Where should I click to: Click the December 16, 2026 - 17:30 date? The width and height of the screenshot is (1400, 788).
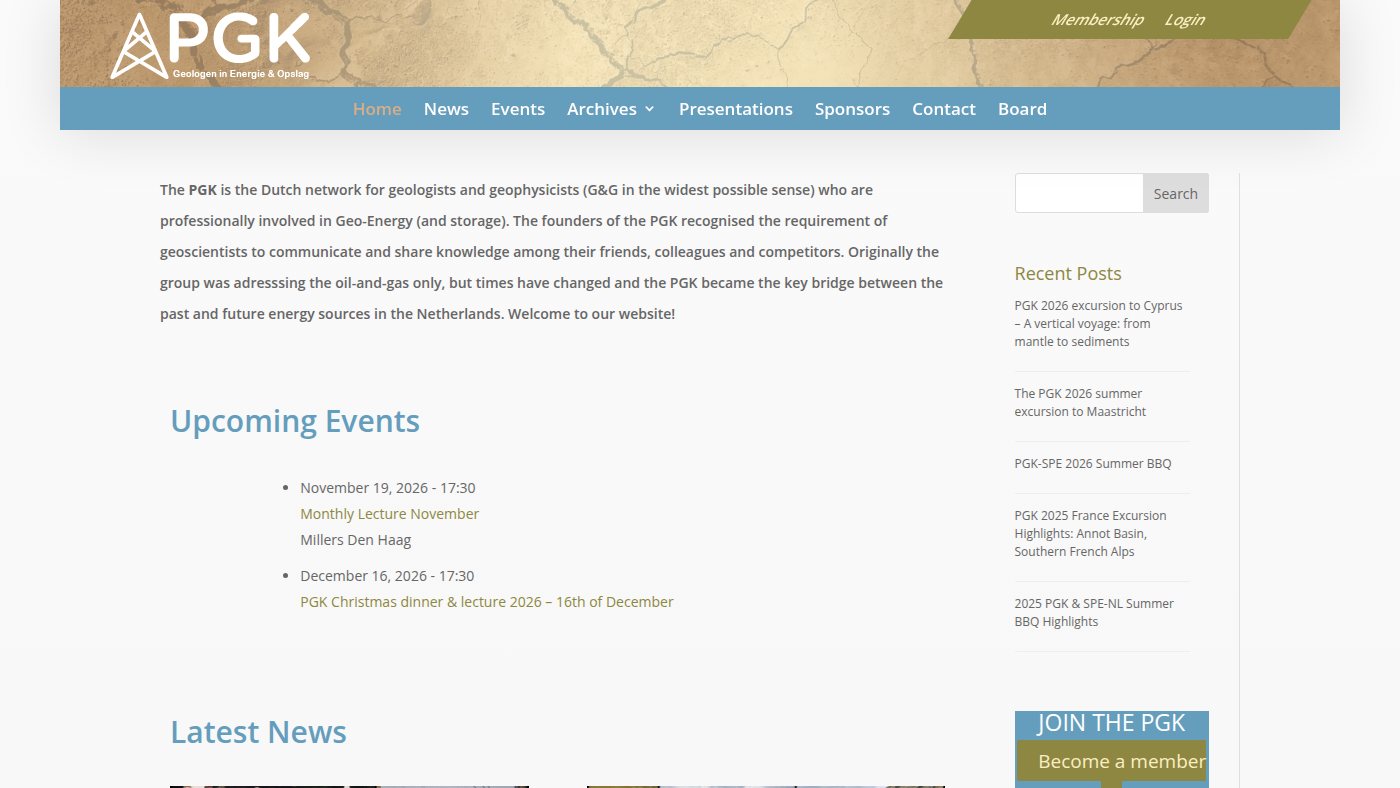pos(387,576)
